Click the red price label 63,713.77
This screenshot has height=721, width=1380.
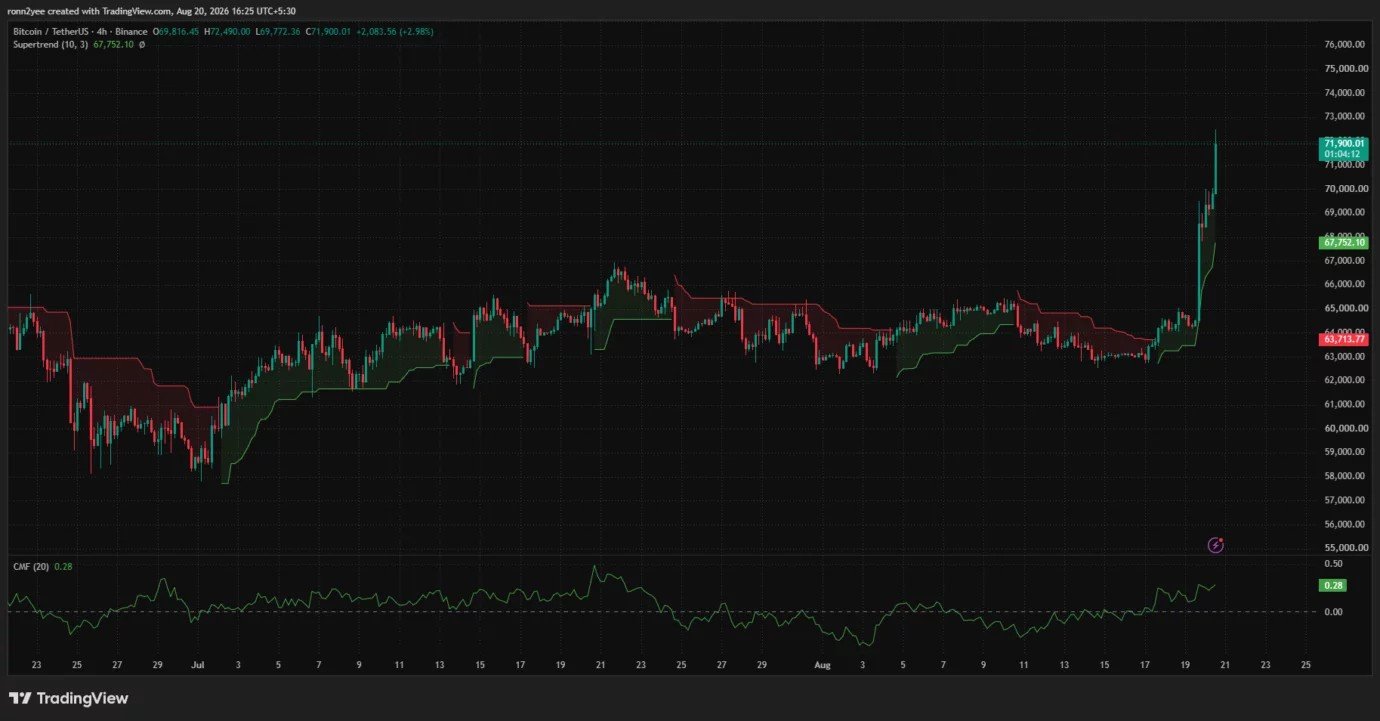point(1343,340)
